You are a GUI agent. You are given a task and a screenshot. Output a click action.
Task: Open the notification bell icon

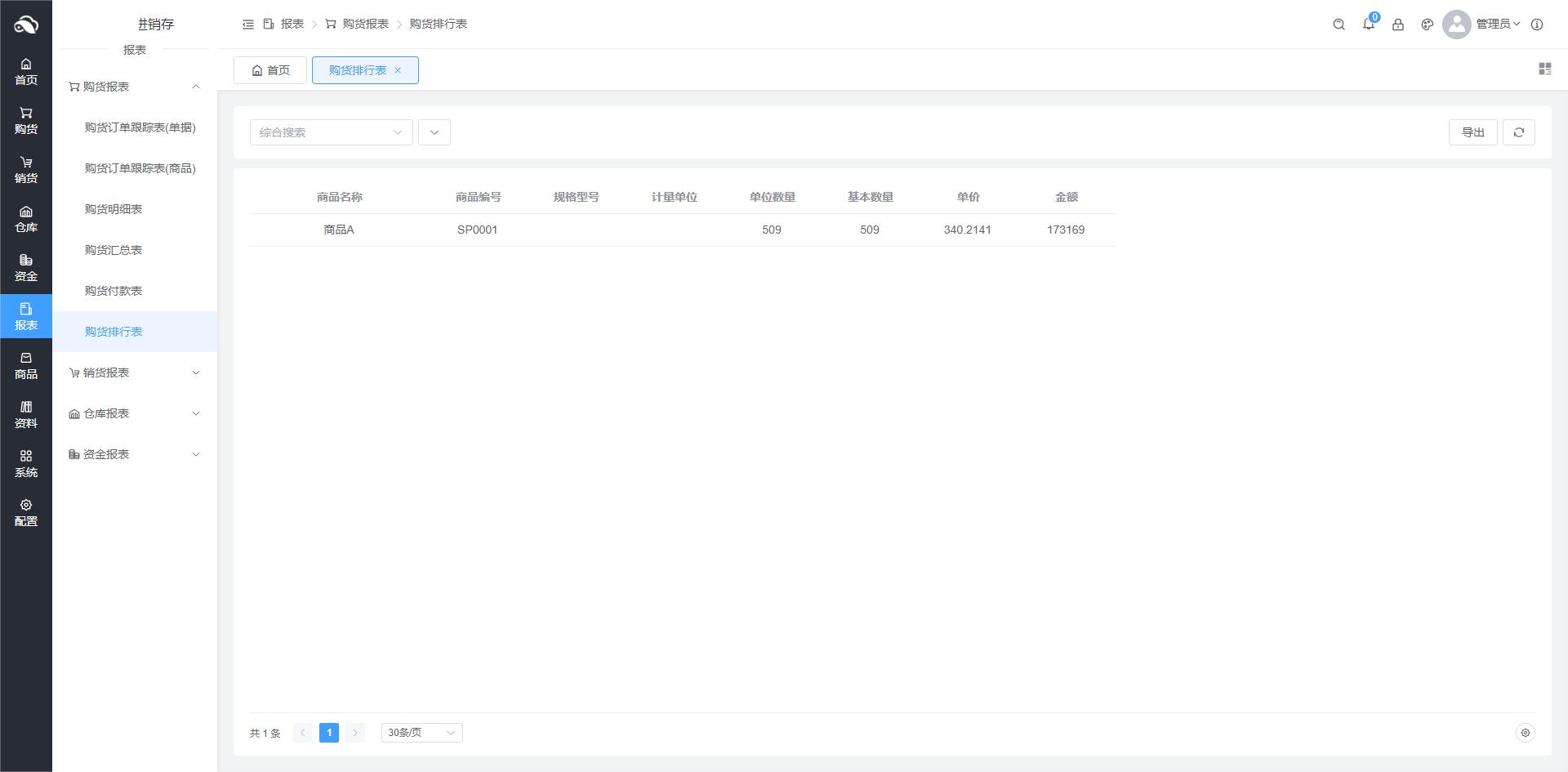pos(1368,25)
